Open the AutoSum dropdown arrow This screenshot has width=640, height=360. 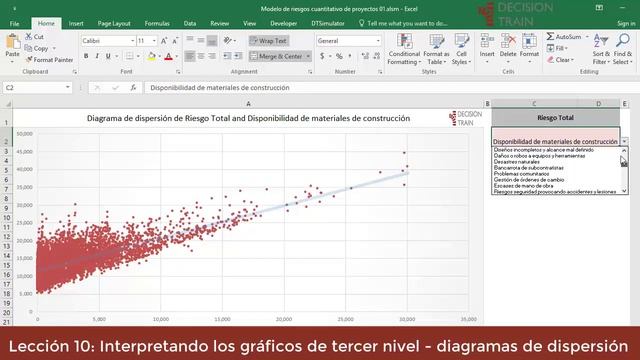[587, 37]
